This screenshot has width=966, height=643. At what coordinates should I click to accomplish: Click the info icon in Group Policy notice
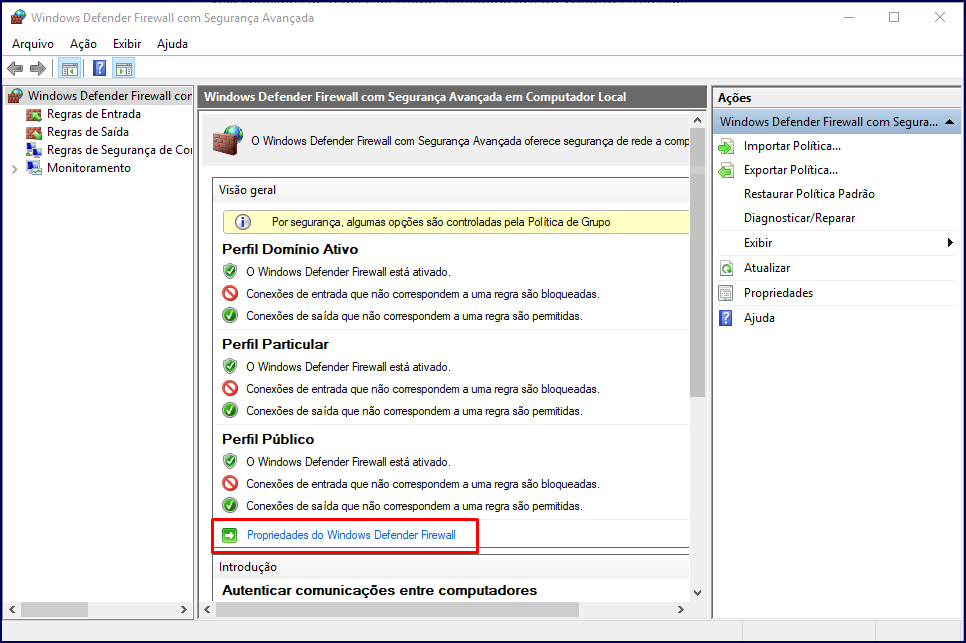tap(243, 222)
